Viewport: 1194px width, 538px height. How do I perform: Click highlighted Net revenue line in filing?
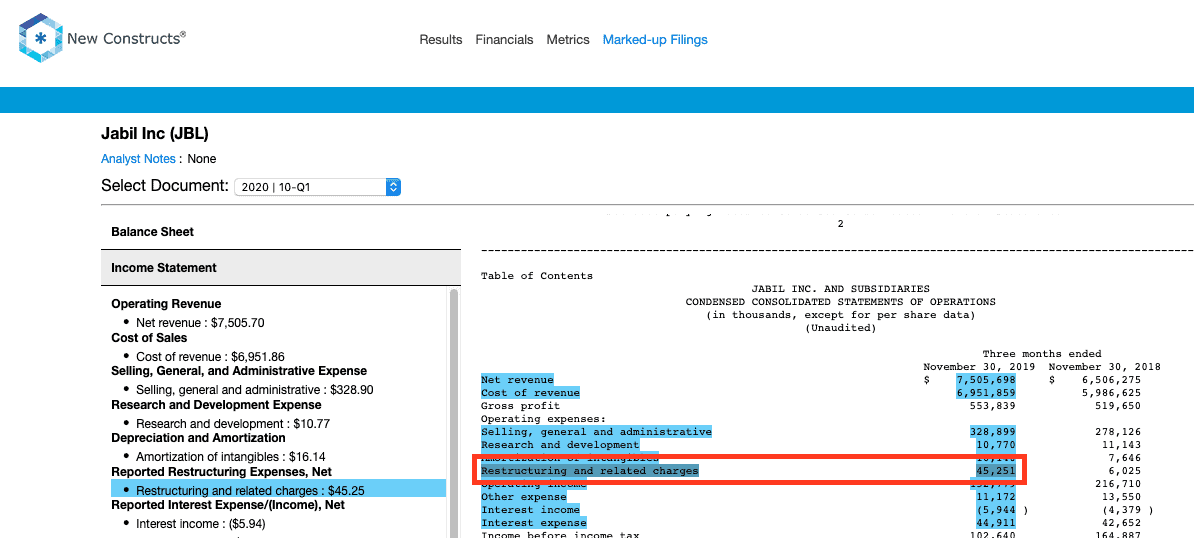[x=517, y=380]
